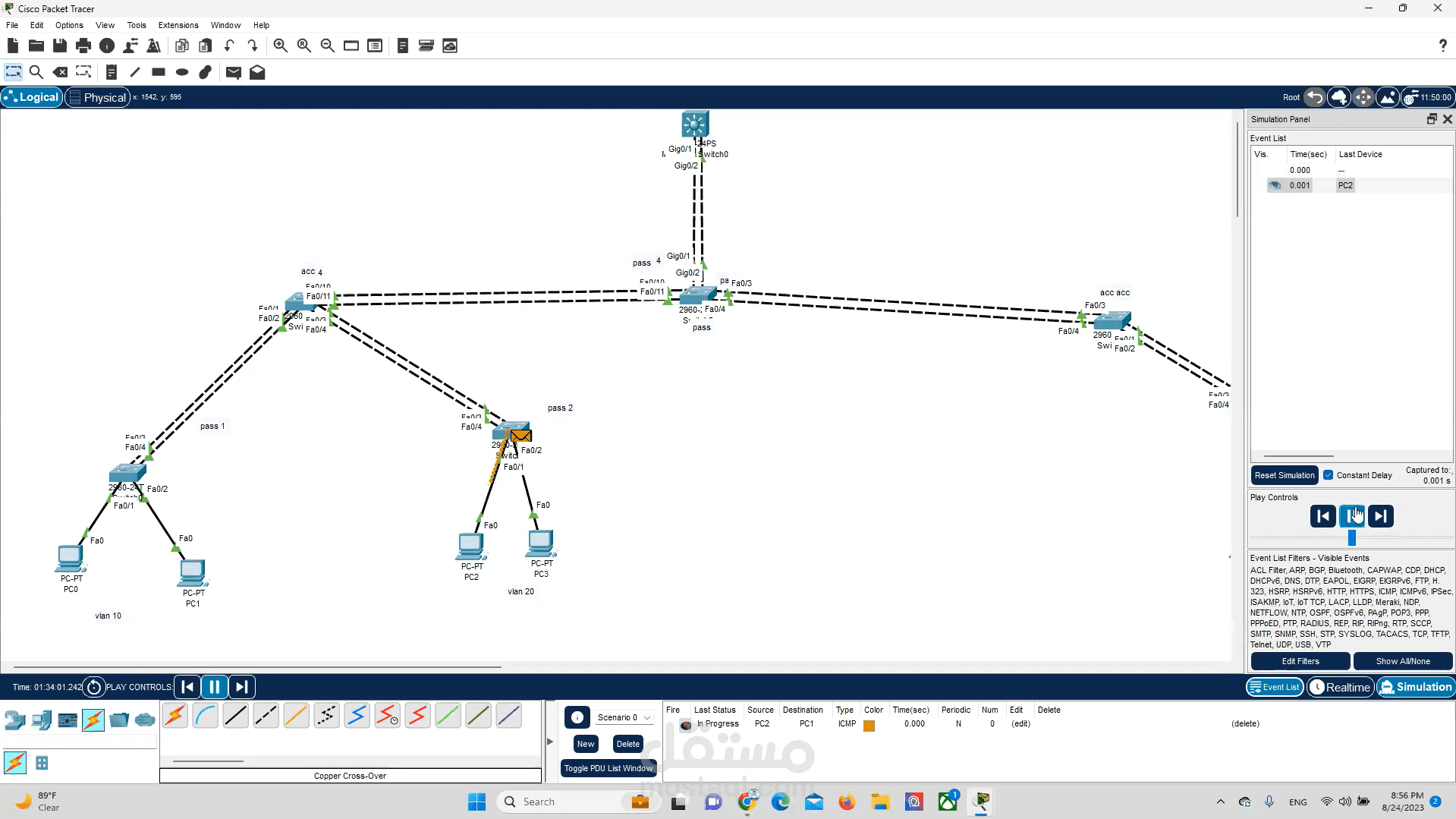Image resolution: width=1456 pixels, height=819 pixels.
Task: Click the Show All/None button
Action: pos(1403,661)
